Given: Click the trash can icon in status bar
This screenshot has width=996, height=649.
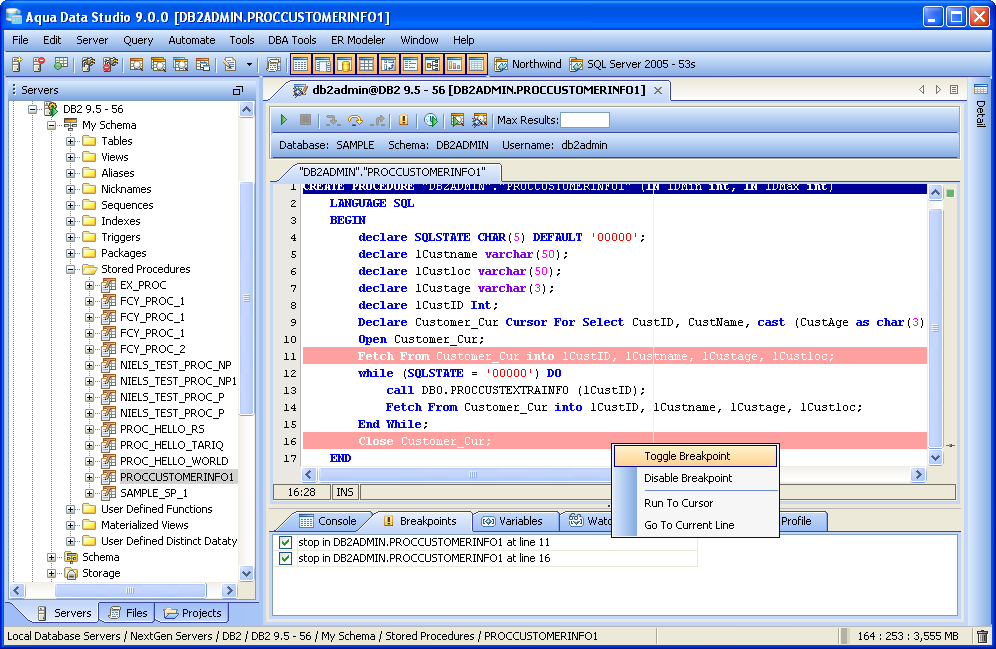Looking at the screenshot, I should 982,636.
